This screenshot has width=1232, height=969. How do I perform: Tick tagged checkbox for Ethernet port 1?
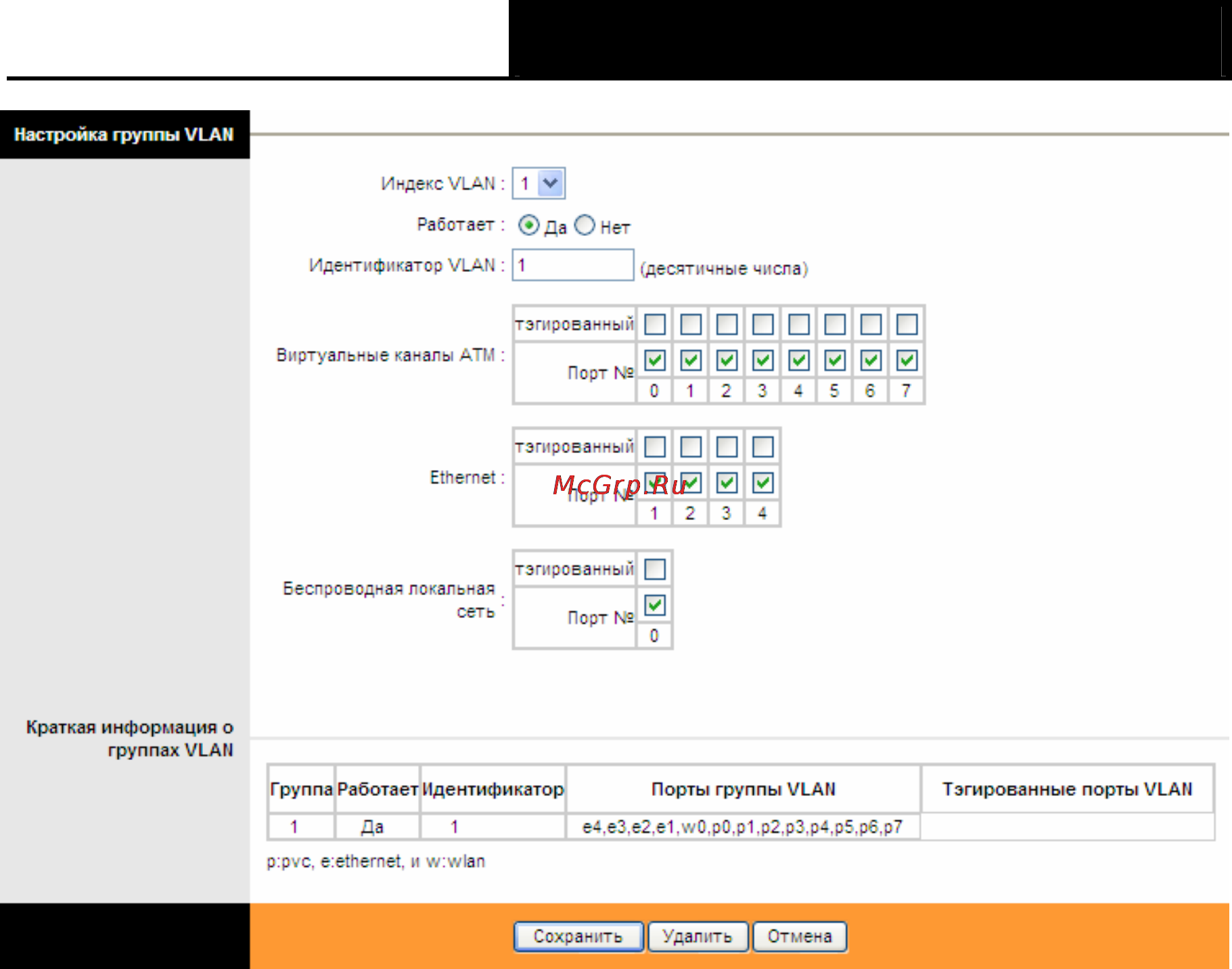[x=654, y=447]
